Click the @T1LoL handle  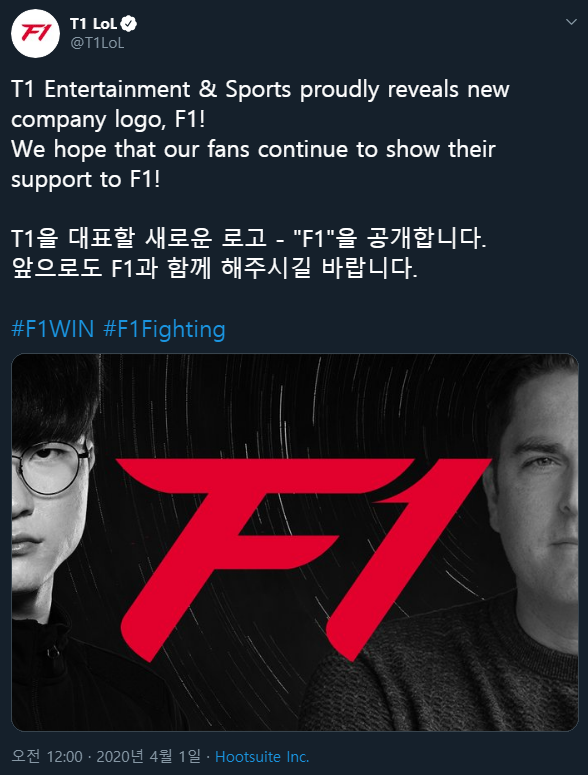(97, 43)
